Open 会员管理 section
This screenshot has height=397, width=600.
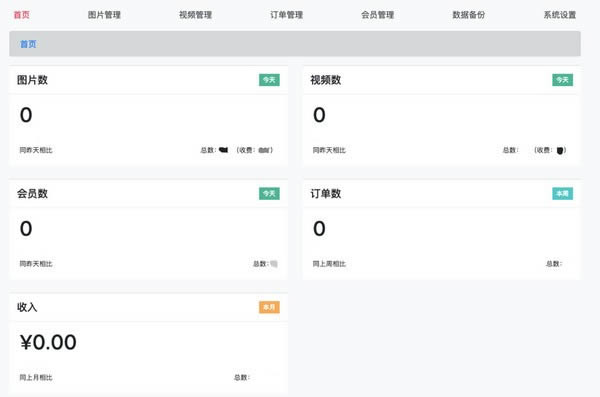click(377, 15)
